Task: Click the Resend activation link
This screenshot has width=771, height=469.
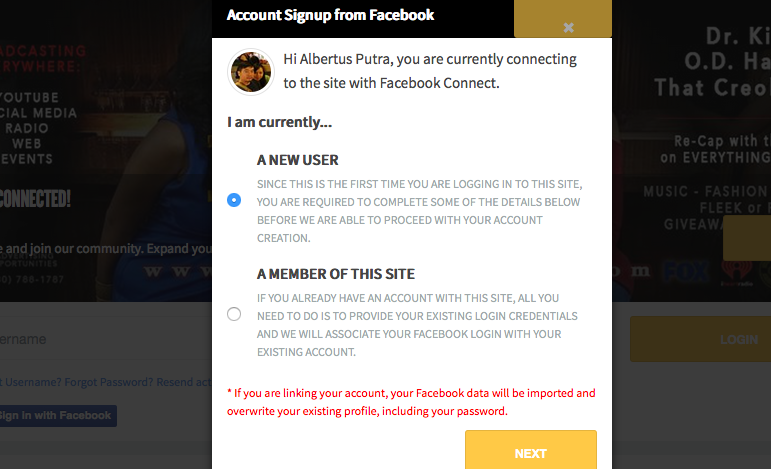Action: (x=184, y=382)
